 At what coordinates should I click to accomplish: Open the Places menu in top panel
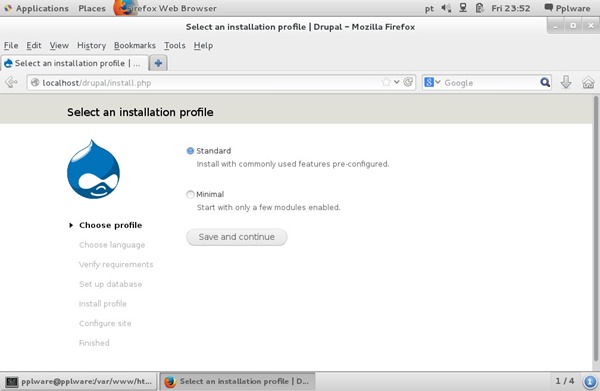(x=92, y=8)
